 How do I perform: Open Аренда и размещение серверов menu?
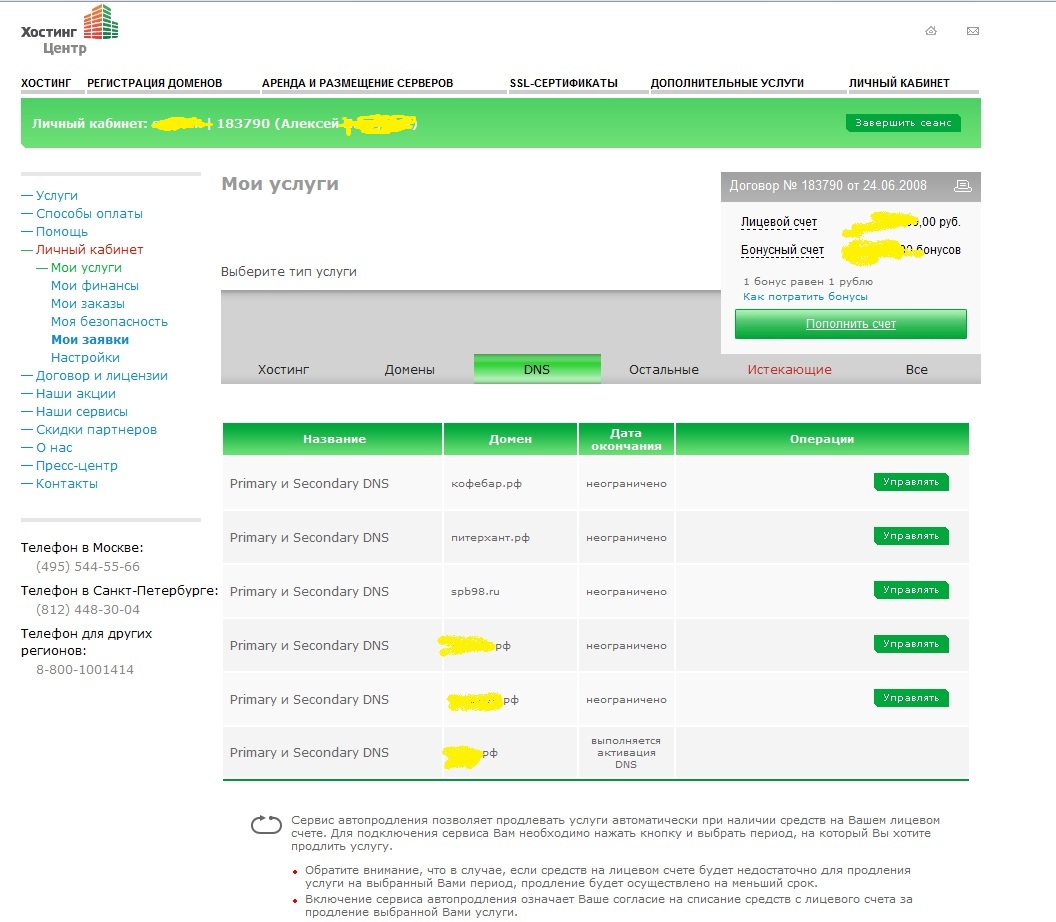point(357,83)
